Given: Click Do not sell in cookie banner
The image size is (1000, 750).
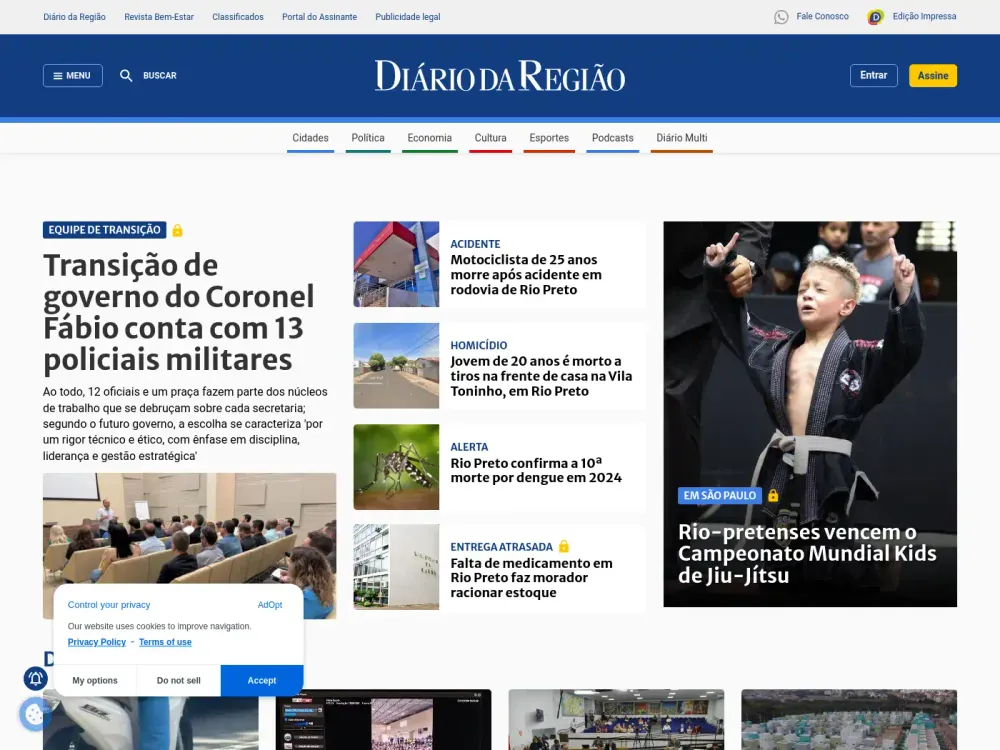Looking at the screenshot, I should pos(177,680).
